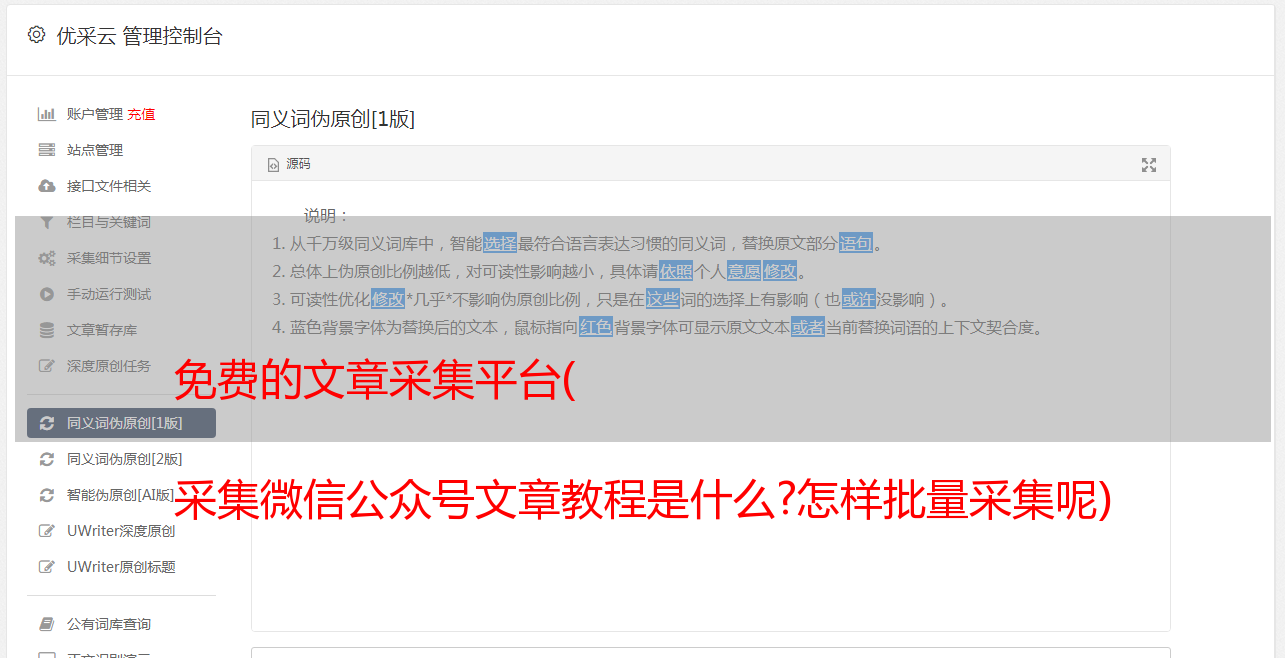Click the gear icon beside 优采云 管理控制台
Screen dimensions: 1285x658
[37, 35]
